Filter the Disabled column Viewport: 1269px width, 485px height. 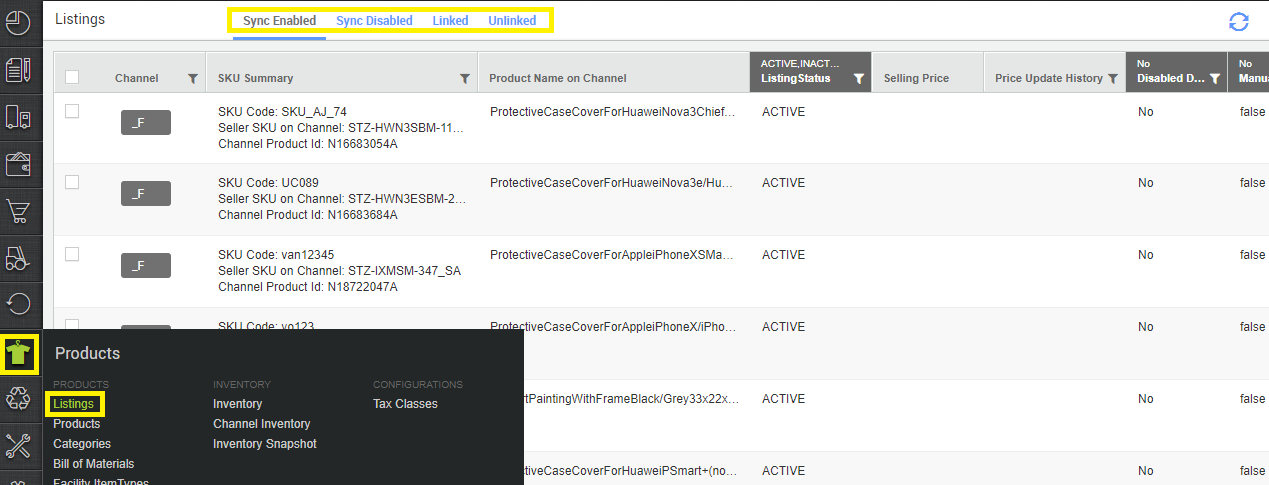pos(1214,78)
